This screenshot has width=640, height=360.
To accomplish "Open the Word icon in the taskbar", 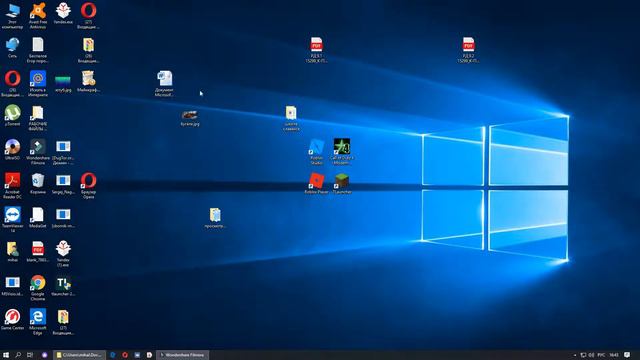I will 137,355.
